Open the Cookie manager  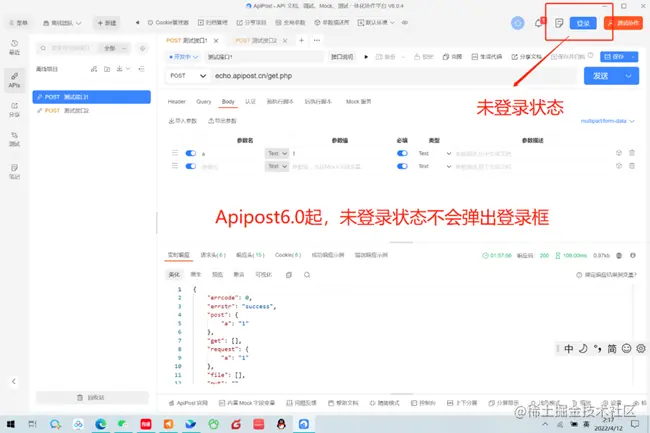pos(168,22)
